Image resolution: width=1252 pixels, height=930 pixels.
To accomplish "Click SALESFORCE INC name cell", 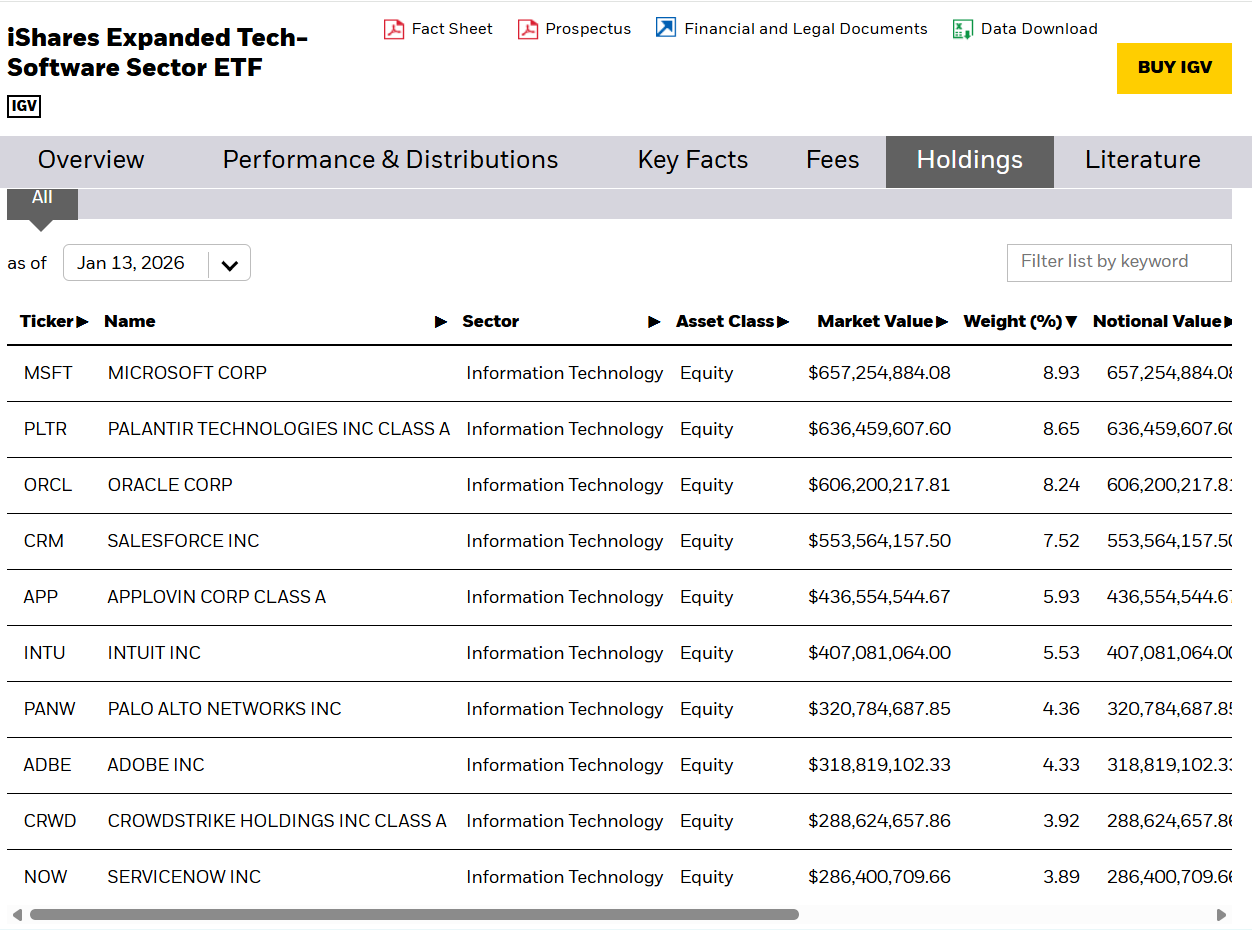I will tap(183, 541).
